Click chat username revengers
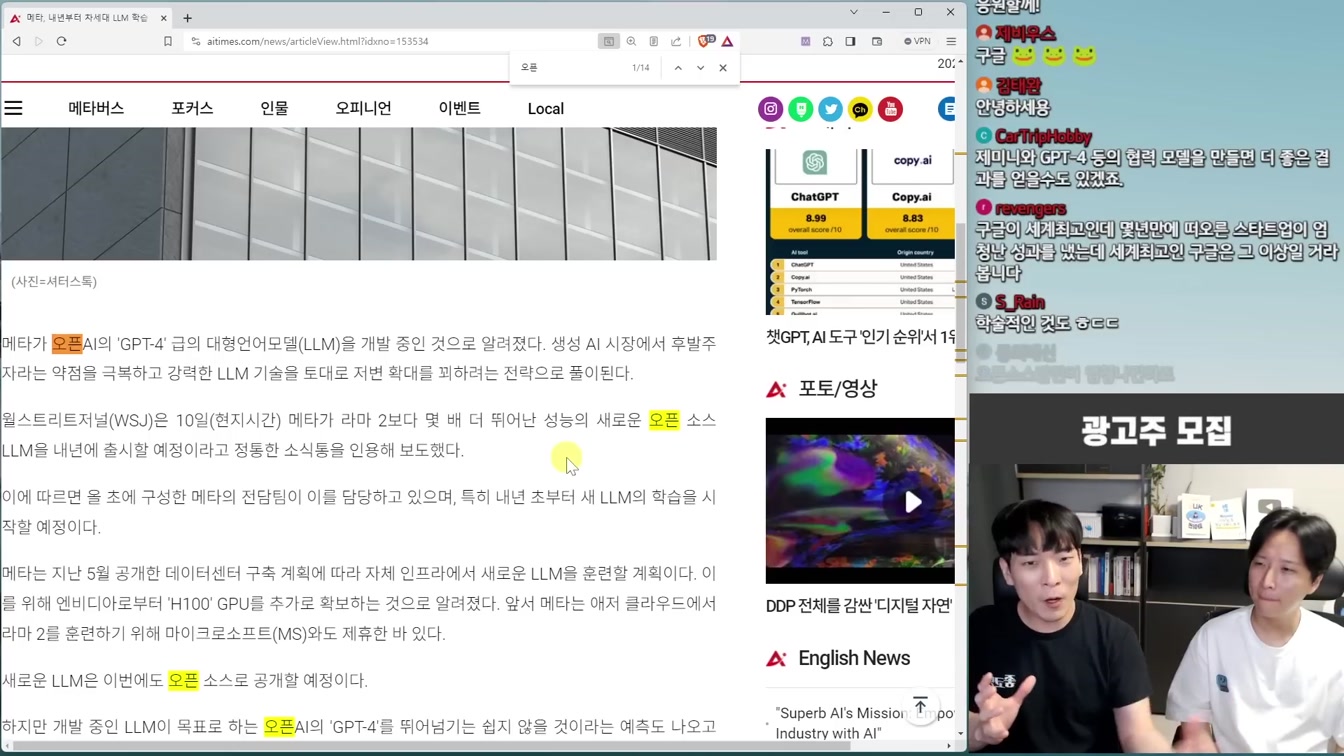 pyautogui.click(x=1030, y=208)
